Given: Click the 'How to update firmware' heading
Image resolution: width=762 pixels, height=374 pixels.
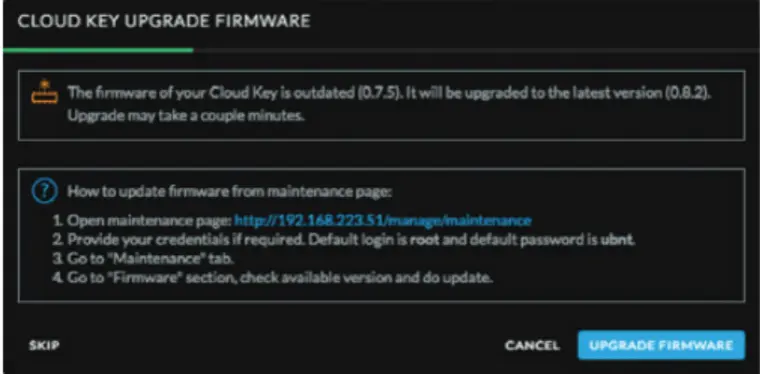Looking at the screenshot, I should (x=229, y=191).
